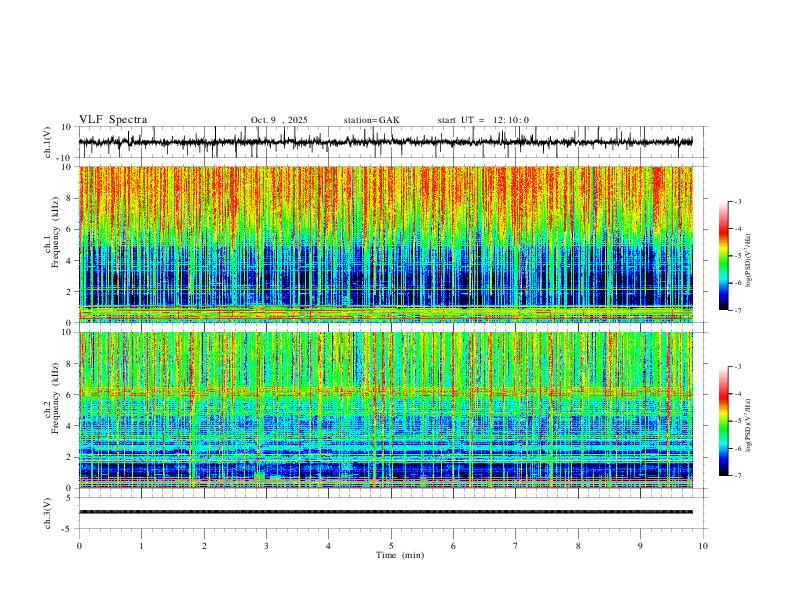Click time axis tick label '7'
Viewport: 792px width, 612px height.
pos(516,546)
